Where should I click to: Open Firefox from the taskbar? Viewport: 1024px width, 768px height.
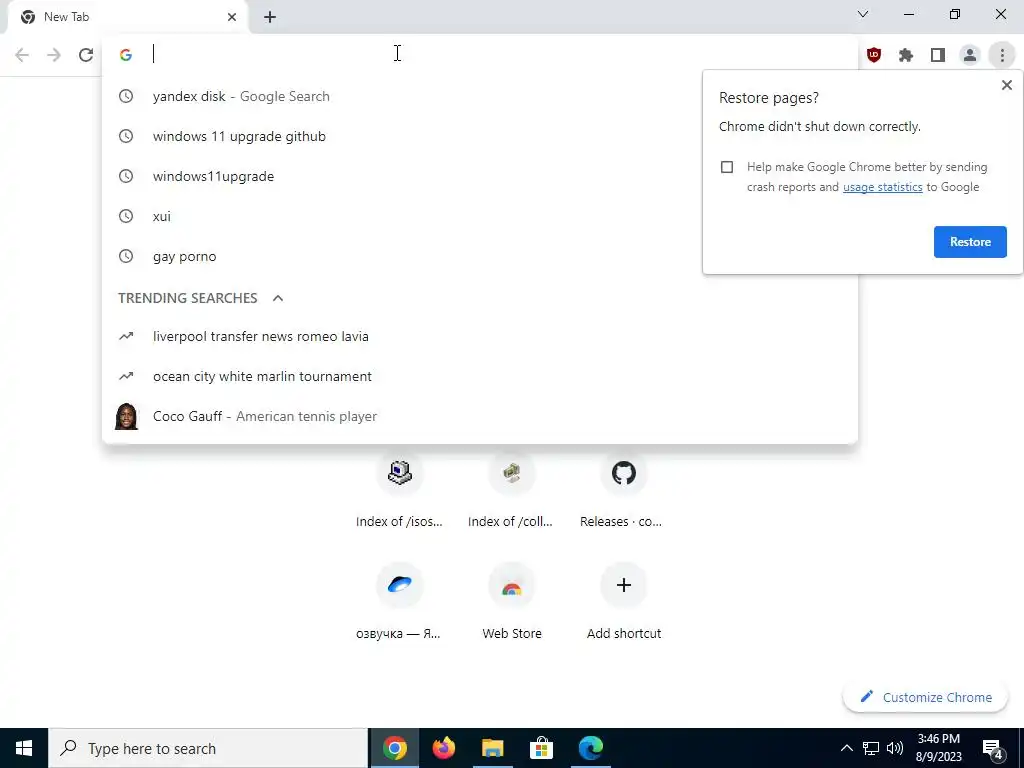tap(443, 748)
